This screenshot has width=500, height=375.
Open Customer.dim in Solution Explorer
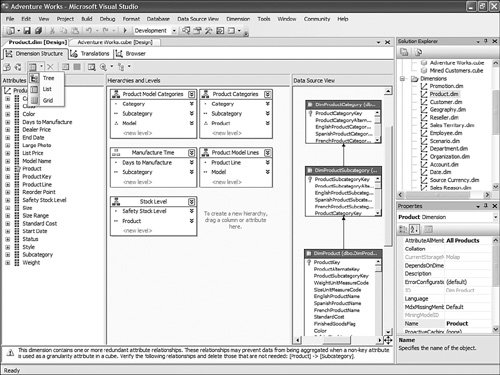click(x=446, y=102)
